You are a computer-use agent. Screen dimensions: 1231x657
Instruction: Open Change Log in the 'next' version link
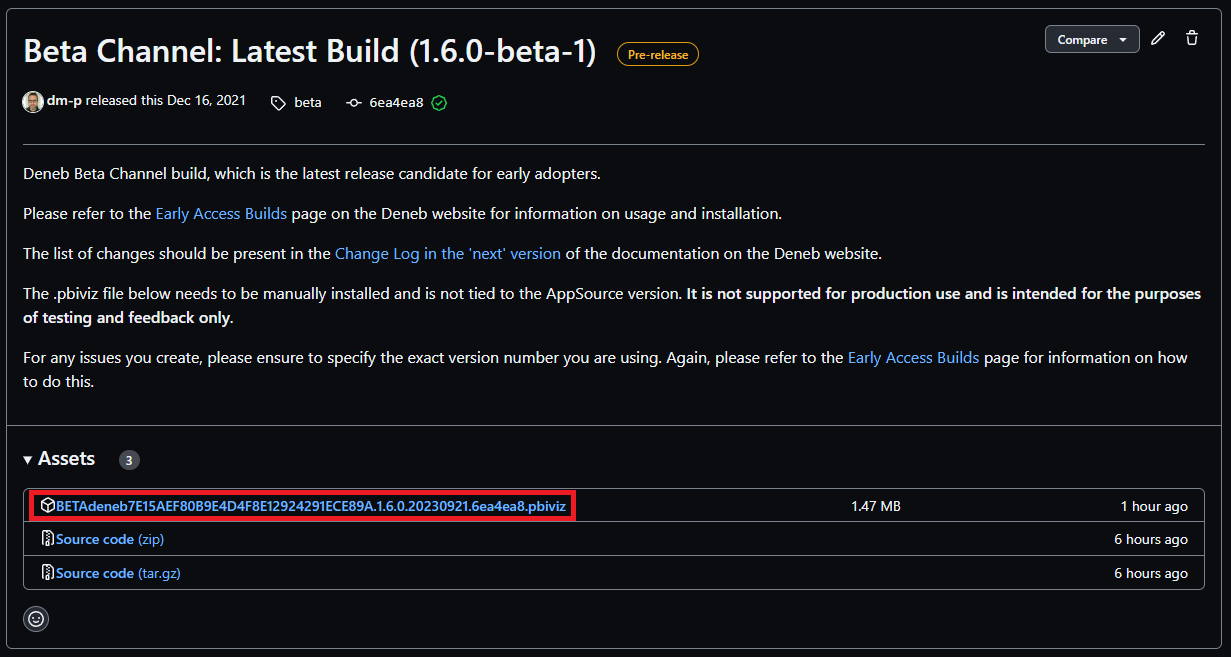coord(448,254)
